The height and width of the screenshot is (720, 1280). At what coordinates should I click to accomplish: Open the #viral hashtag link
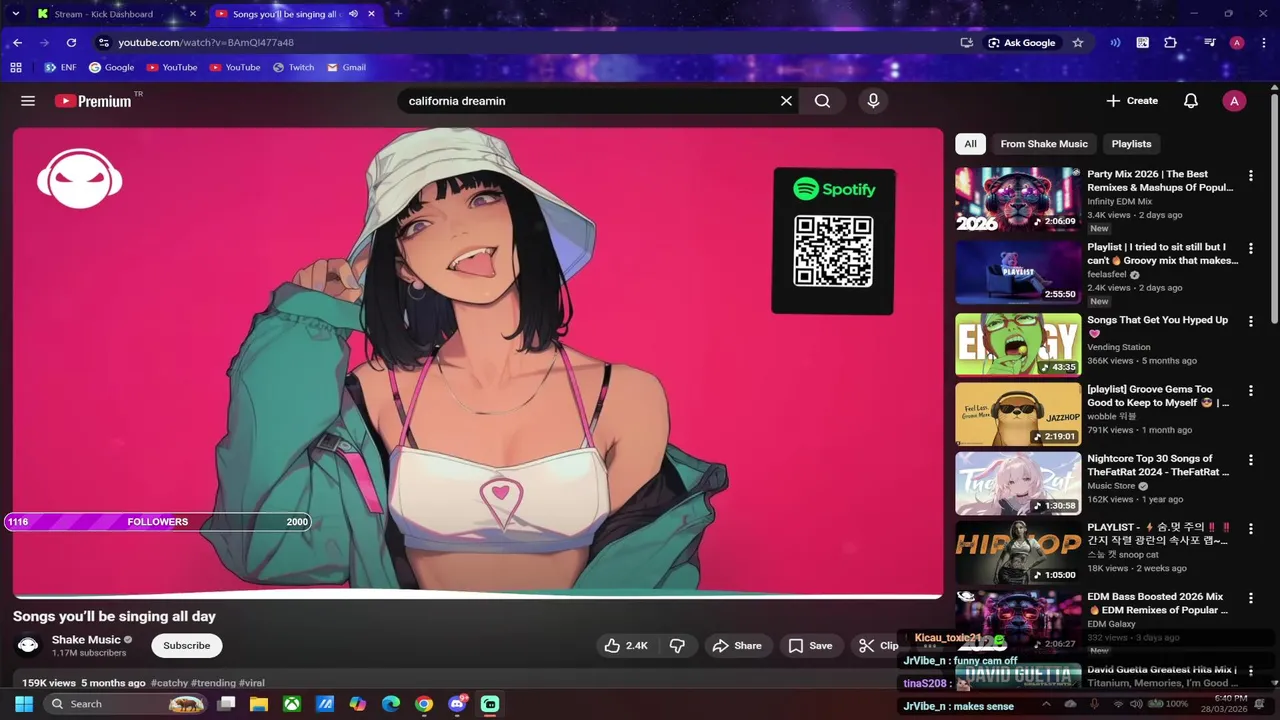click(x=252, y=683)
